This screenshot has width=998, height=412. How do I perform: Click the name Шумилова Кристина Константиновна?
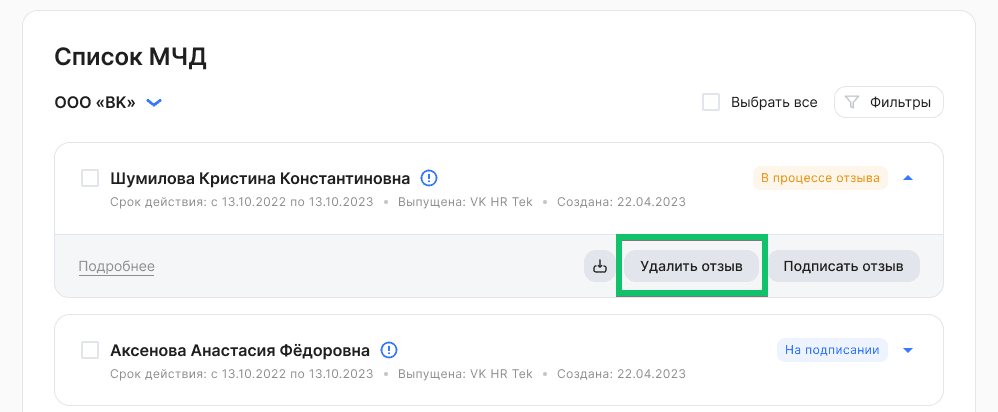(x=260, y=178)
